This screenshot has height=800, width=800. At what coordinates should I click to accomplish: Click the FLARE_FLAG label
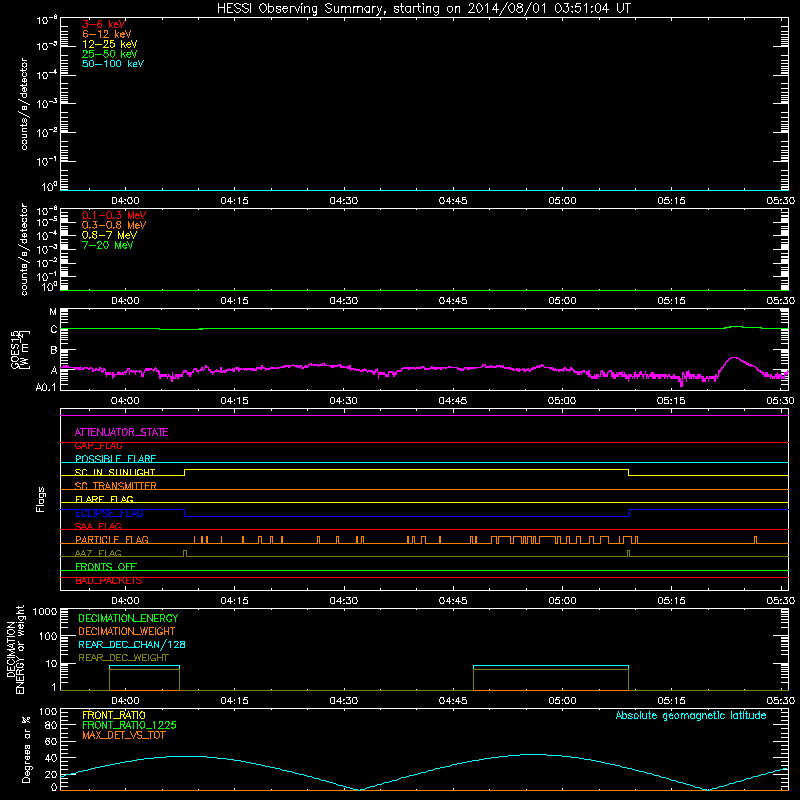pos(104,499)
